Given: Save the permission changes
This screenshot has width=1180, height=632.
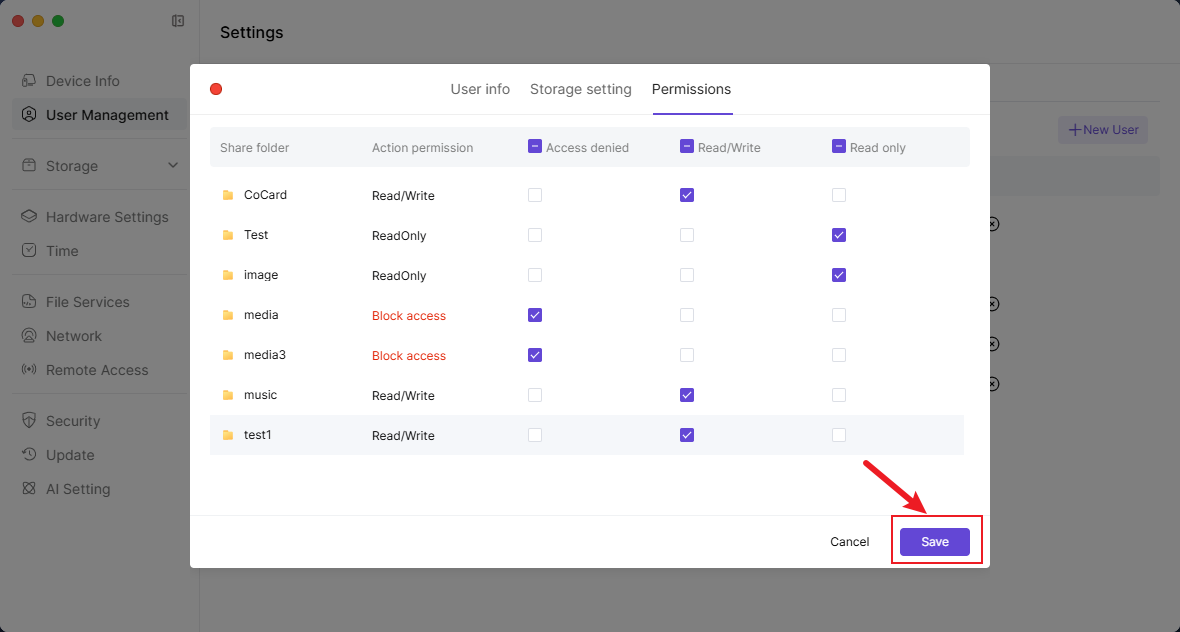Looking at the screenshot, I should (935, 541).
